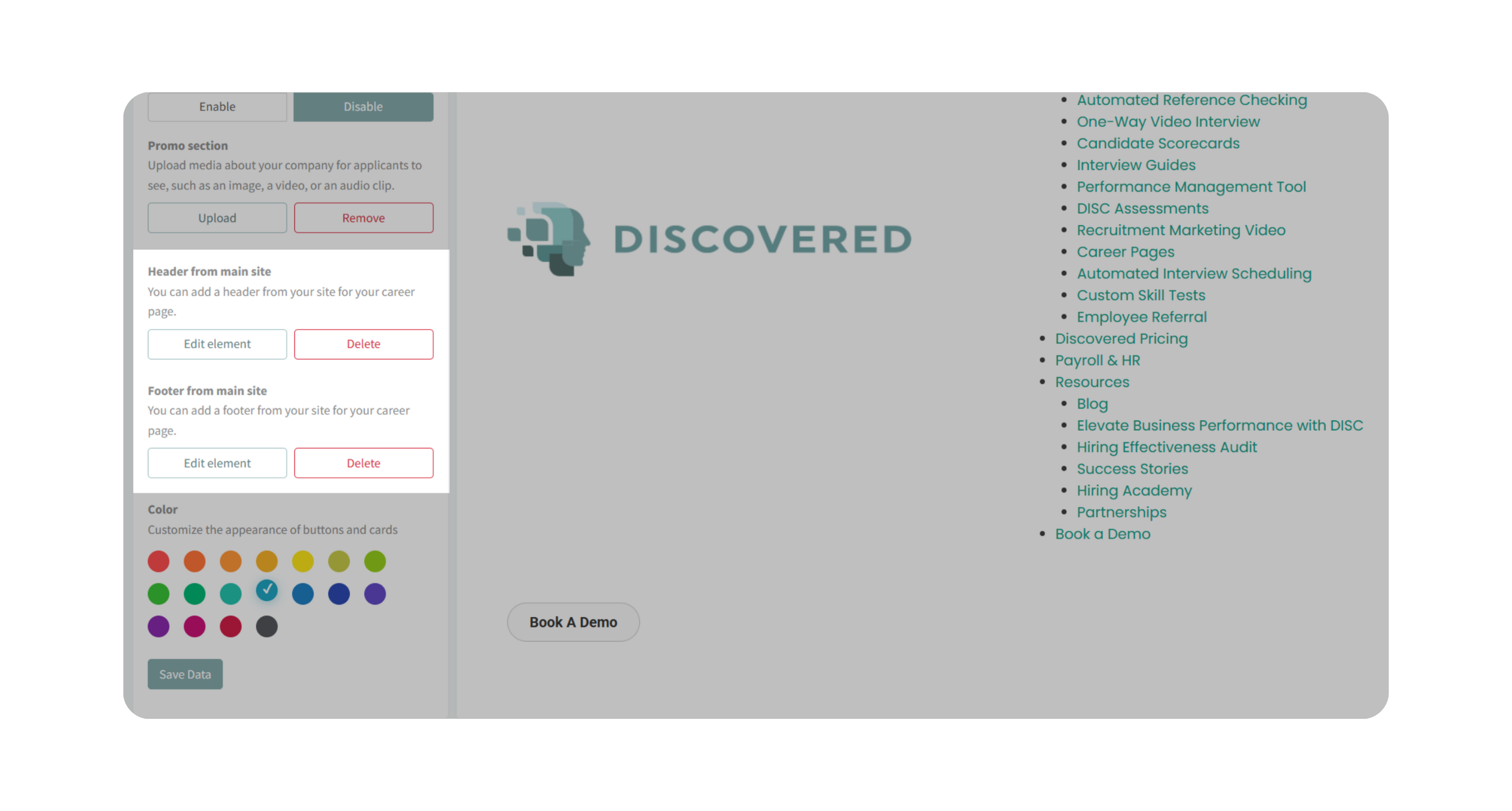1512x811 pixels.
Task: Select the lime green color swatch
Action: 375,561
